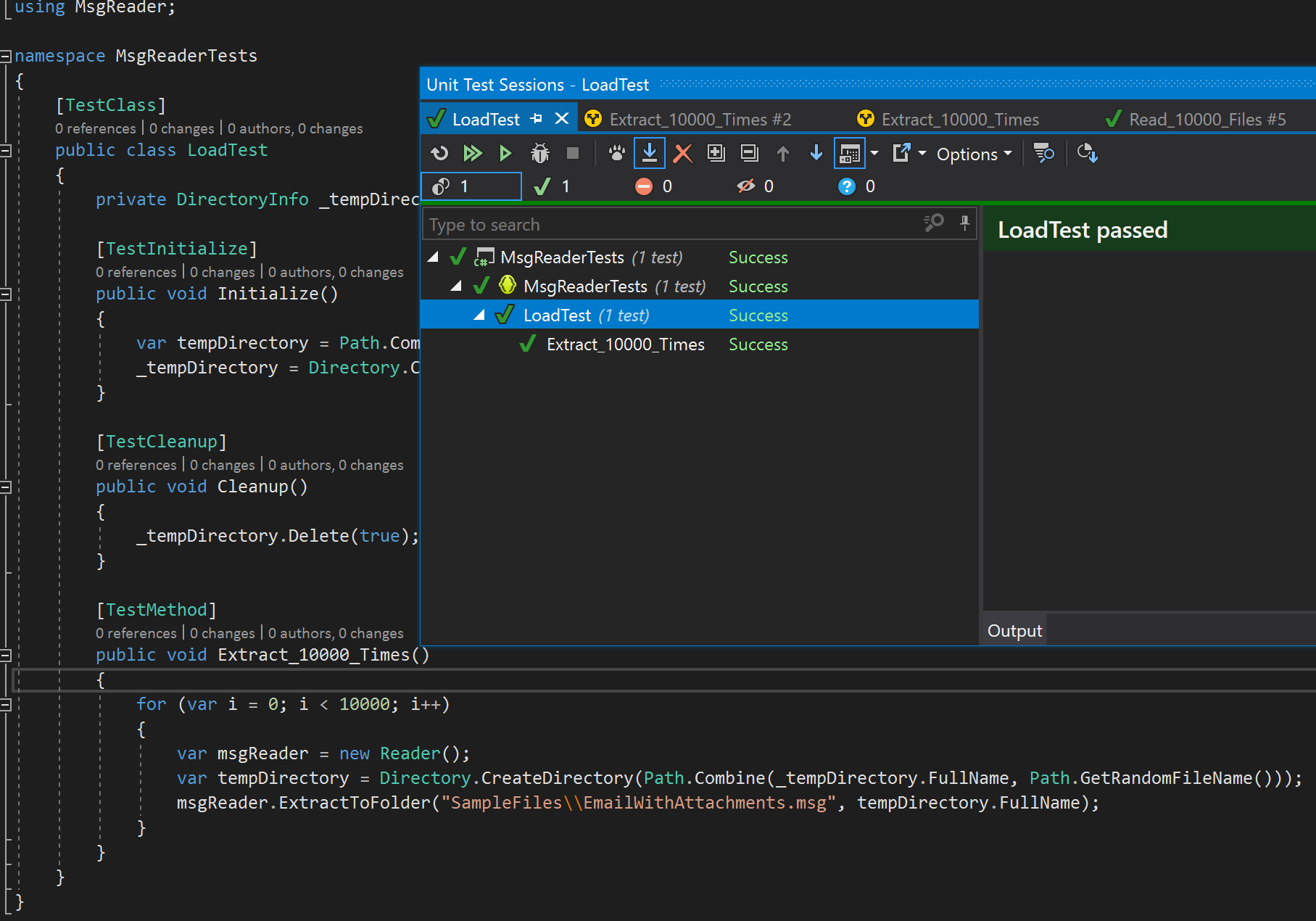This screenshot has height=921, width=1316.
Task: Open the Extract_10000_Times #2 session tab
Action: (700, 119)
